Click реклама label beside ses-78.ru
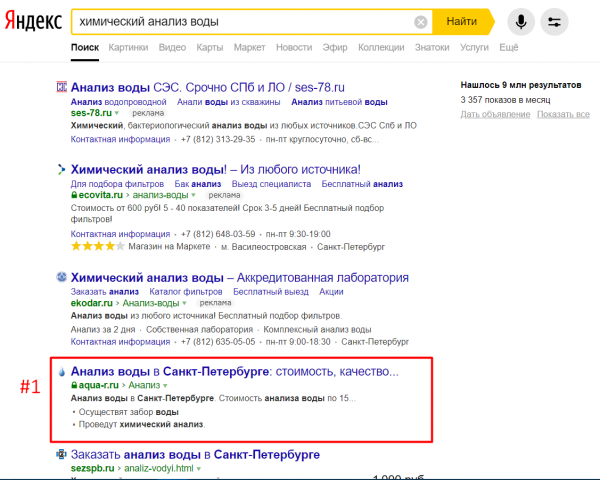Viewport: 600px width, 480px height. point(148,113)
